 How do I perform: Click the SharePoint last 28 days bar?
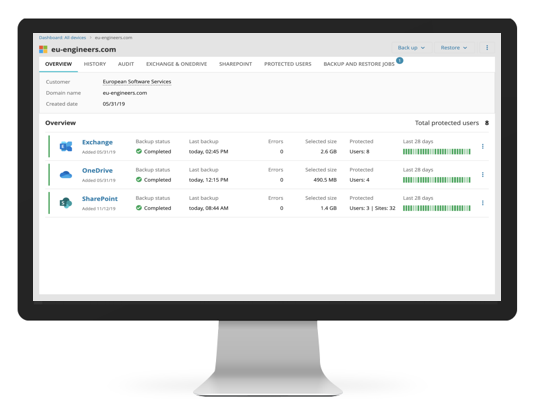436,208
